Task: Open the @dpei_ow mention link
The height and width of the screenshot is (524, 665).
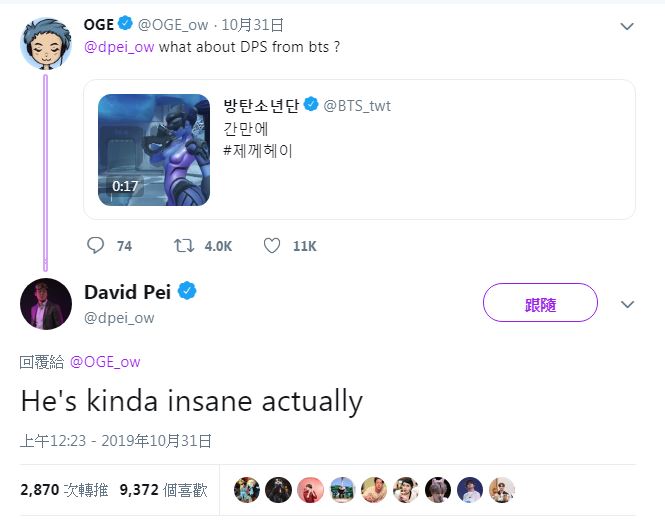Action: (x=119, y=47)
